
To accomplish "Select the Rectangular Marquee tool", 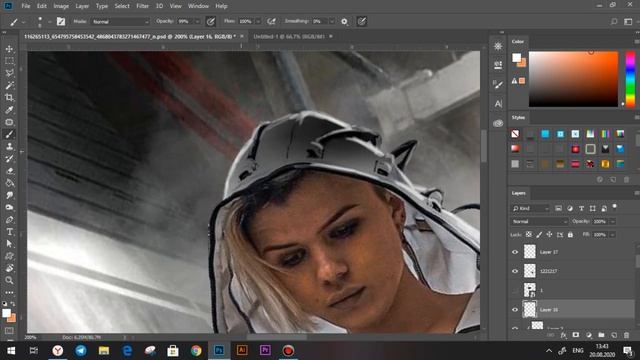I will tap(9, 61).
